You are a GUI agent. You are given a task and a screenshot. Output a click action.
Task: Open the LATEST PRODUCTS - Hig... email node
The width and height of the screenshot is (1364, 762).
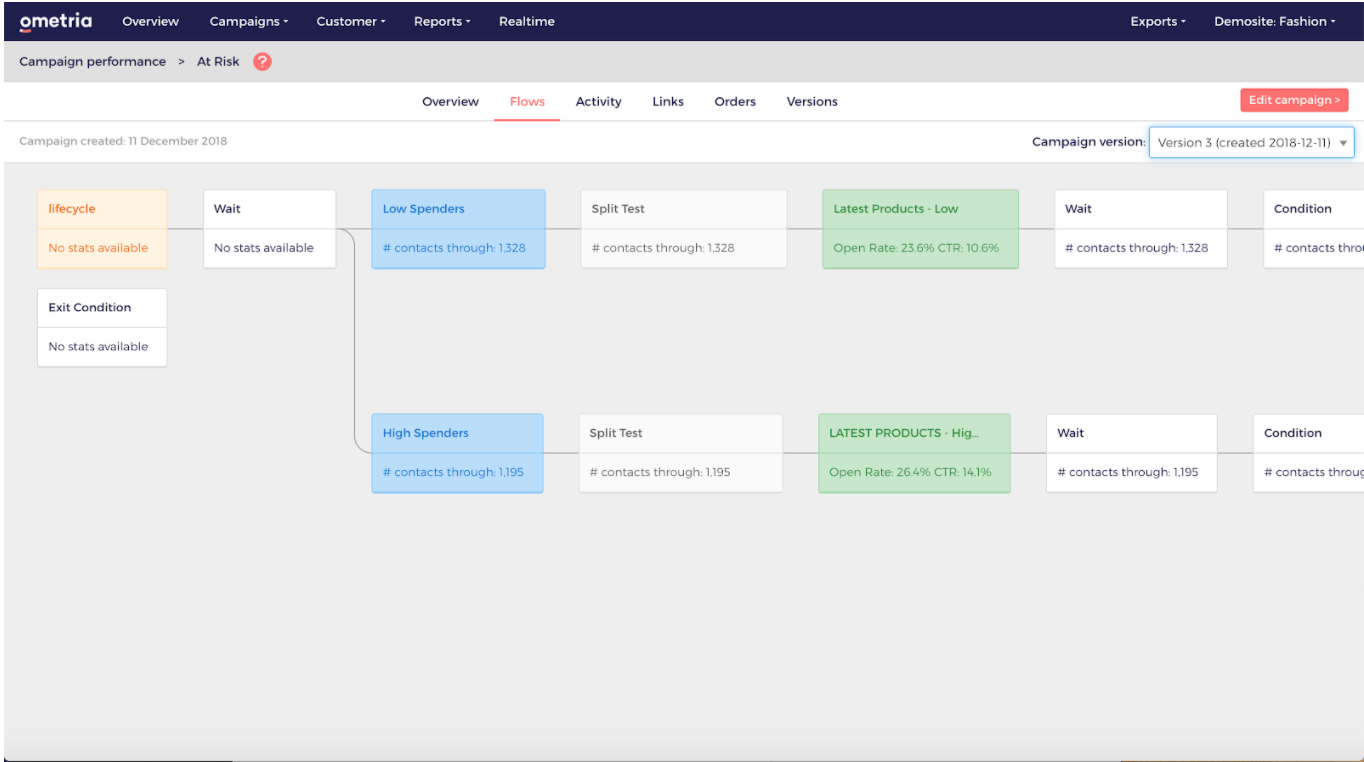[x=914, y=453]
